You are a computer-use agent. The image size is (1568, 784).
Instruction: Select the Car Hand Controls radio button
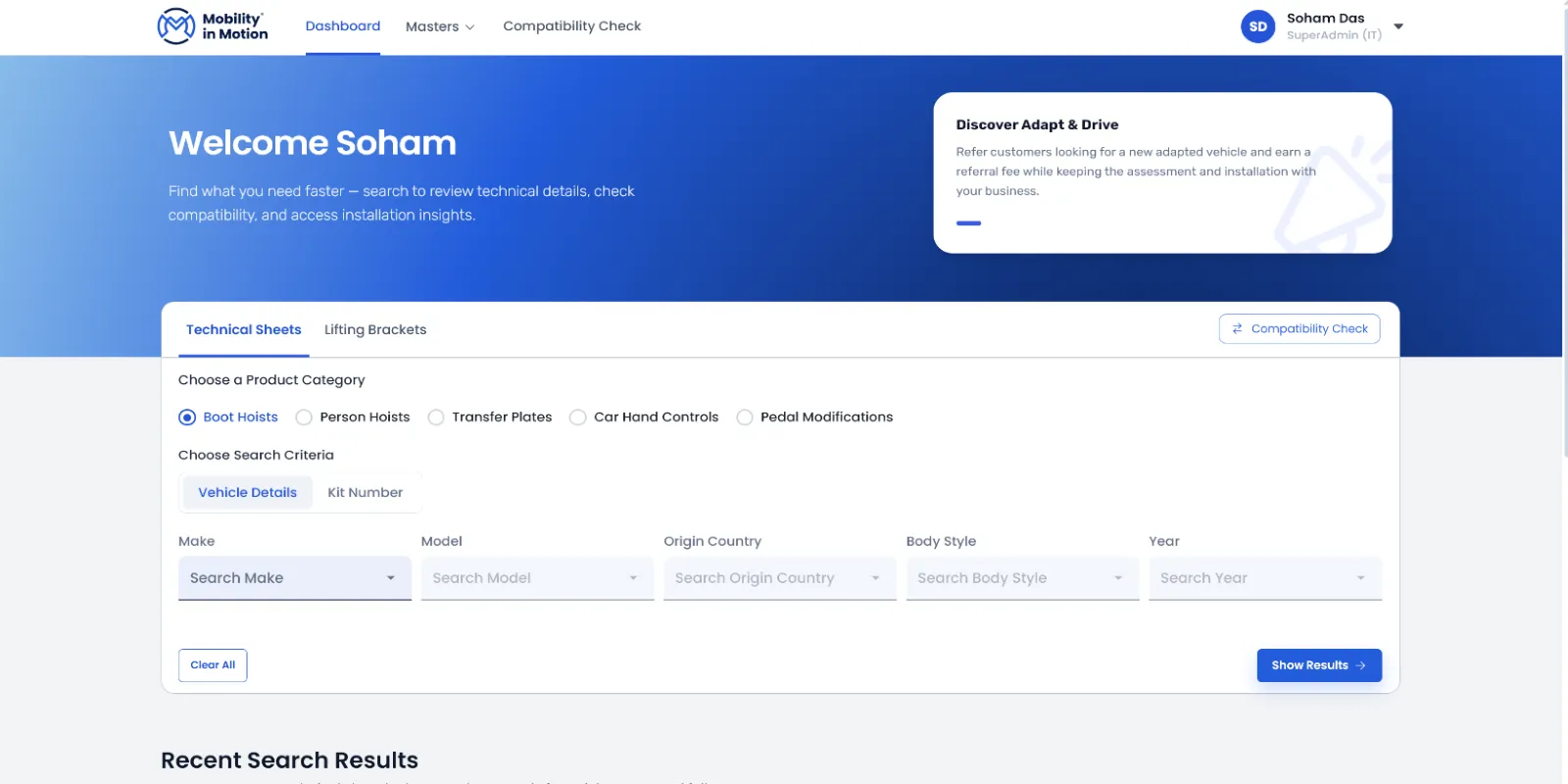tap(578, 417)
